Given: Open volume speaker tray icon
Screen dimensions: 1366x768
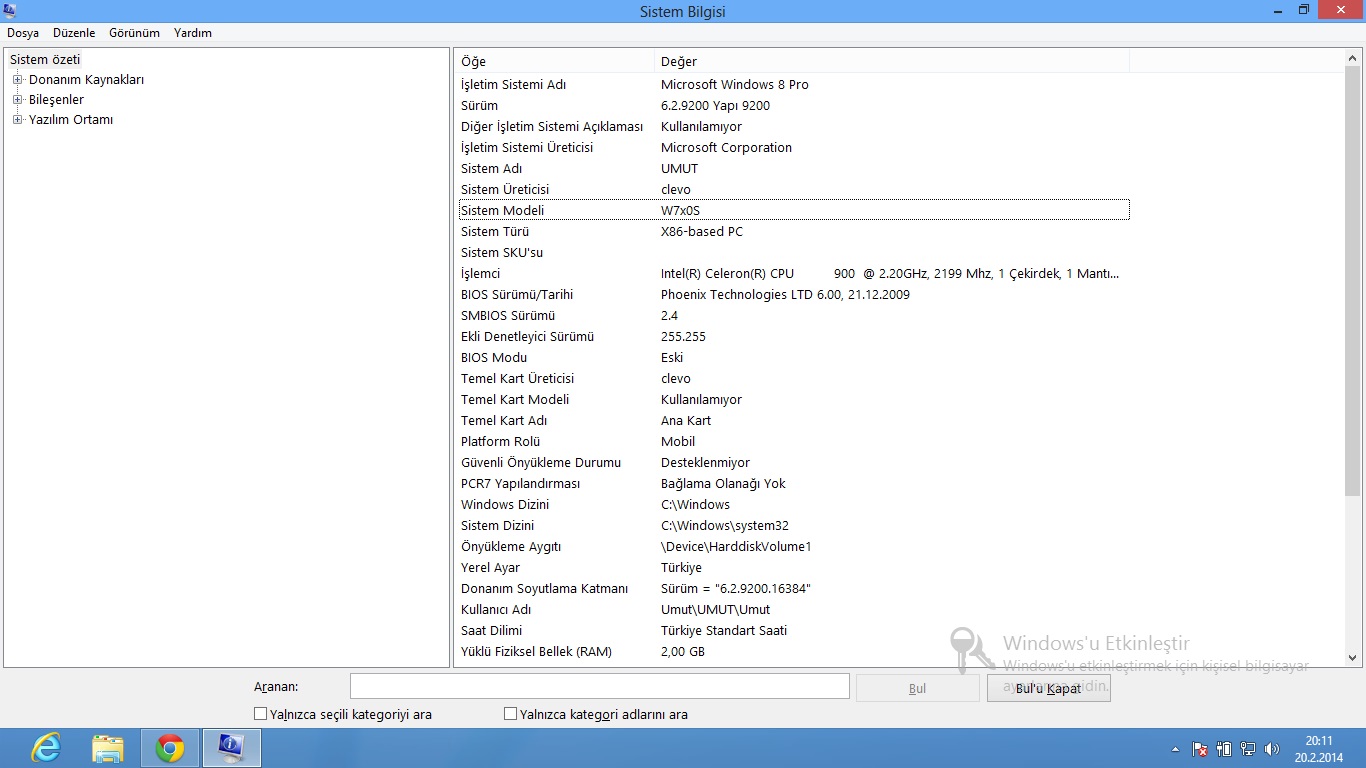Looking at the screenshot, I should pyautogui.click(x=1272, y=748).
